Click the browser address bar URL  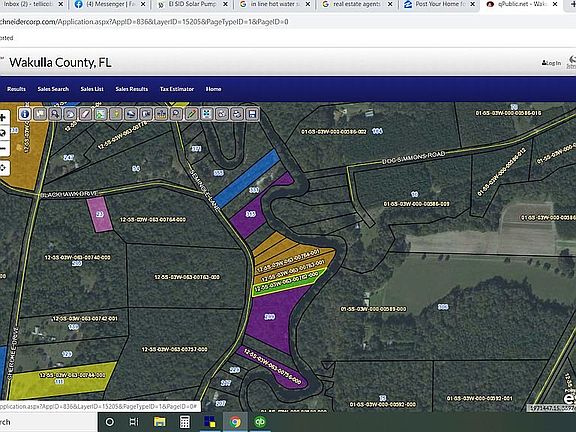pos(144,22)
